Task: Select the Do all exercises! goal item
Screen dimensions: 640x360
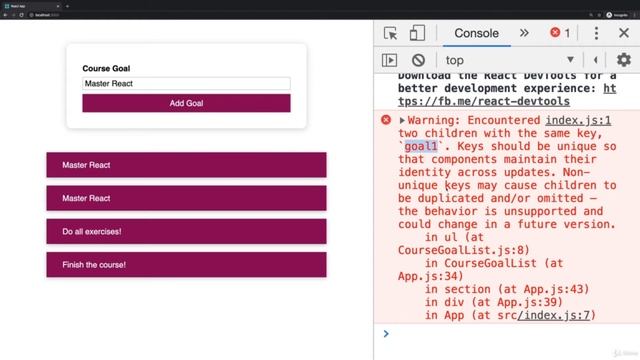Action: pos(186,231)
